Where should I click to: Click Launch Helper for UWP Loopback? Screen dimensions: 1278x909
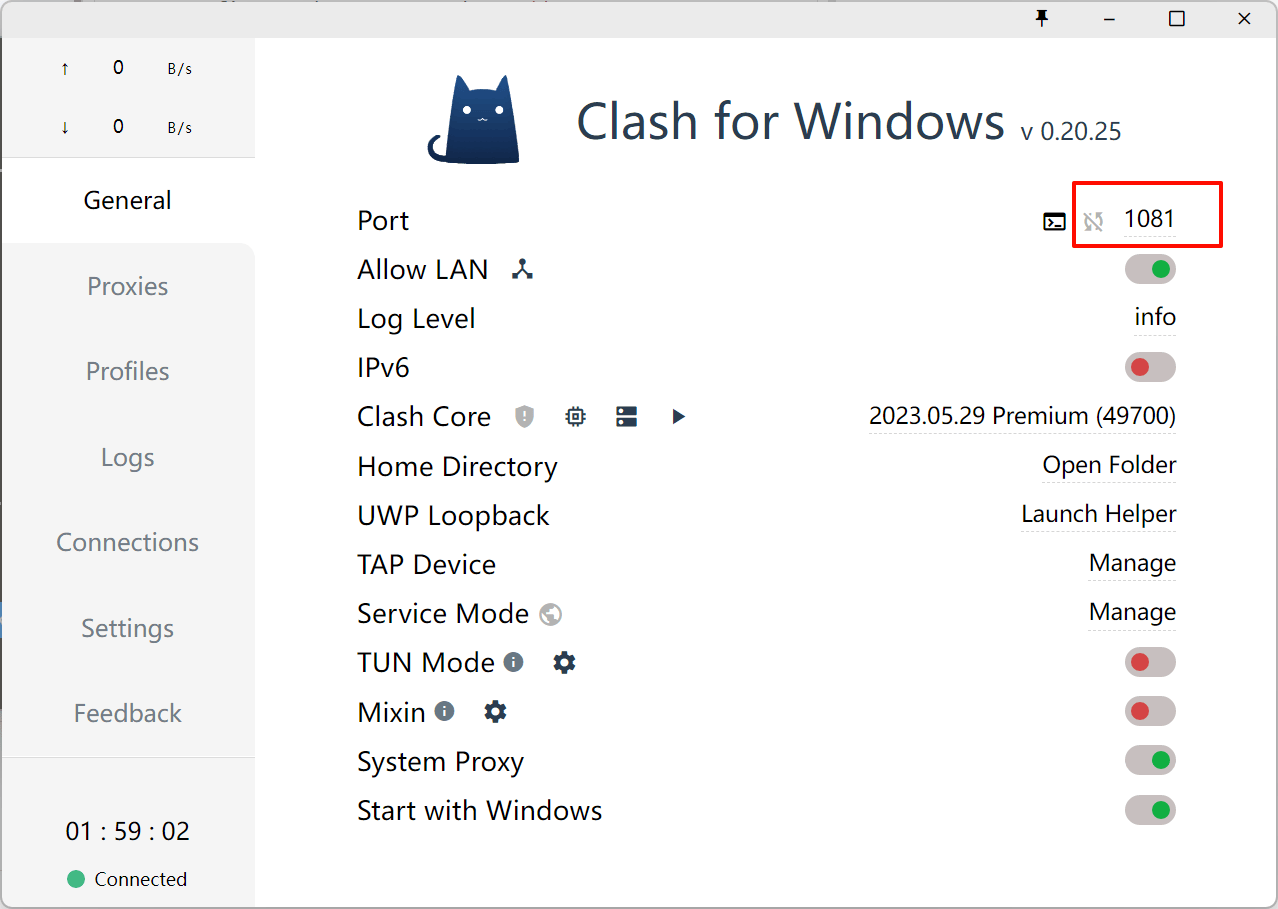coord(1098,514)
